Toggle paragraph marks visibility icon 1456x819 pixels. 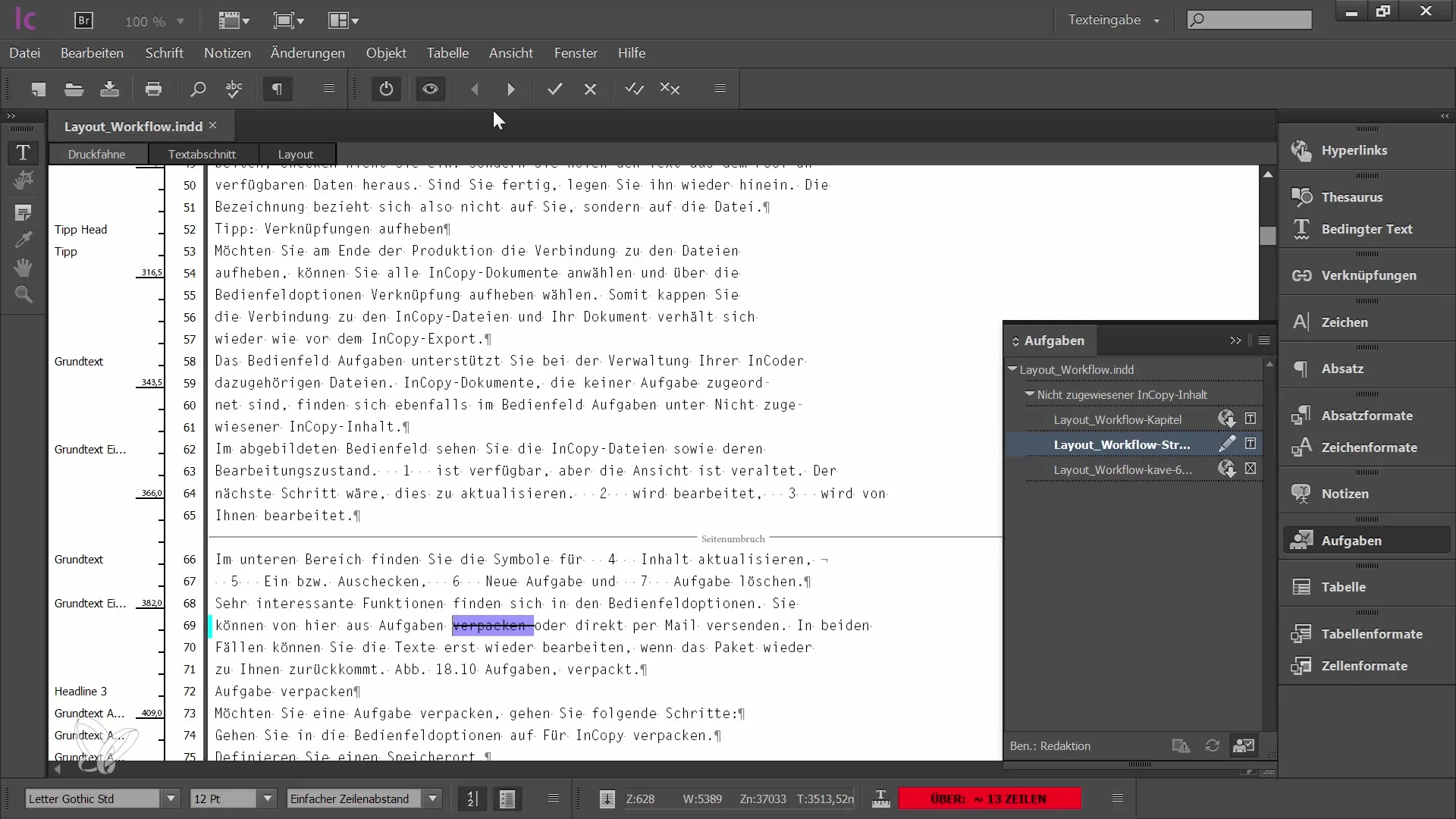(x=278, y=89)
